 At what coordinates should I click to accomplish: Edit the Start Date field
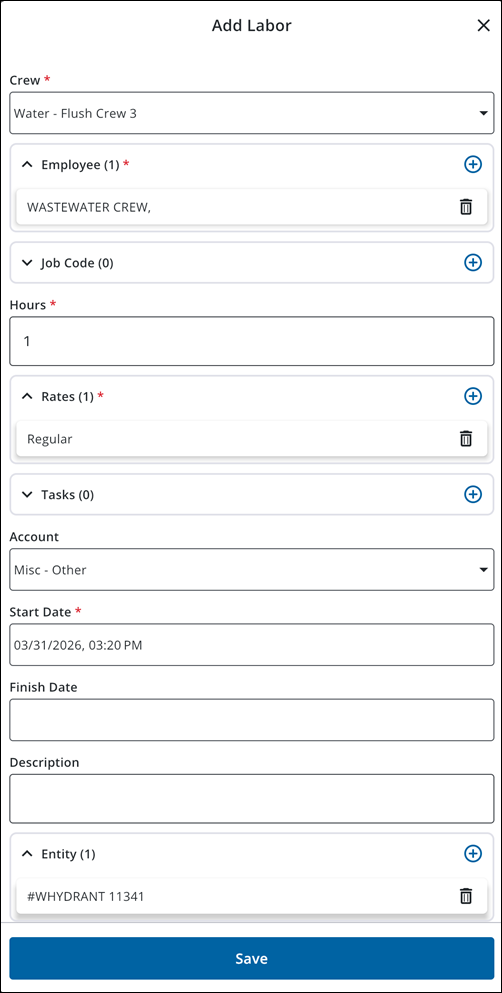coord(251,645)
